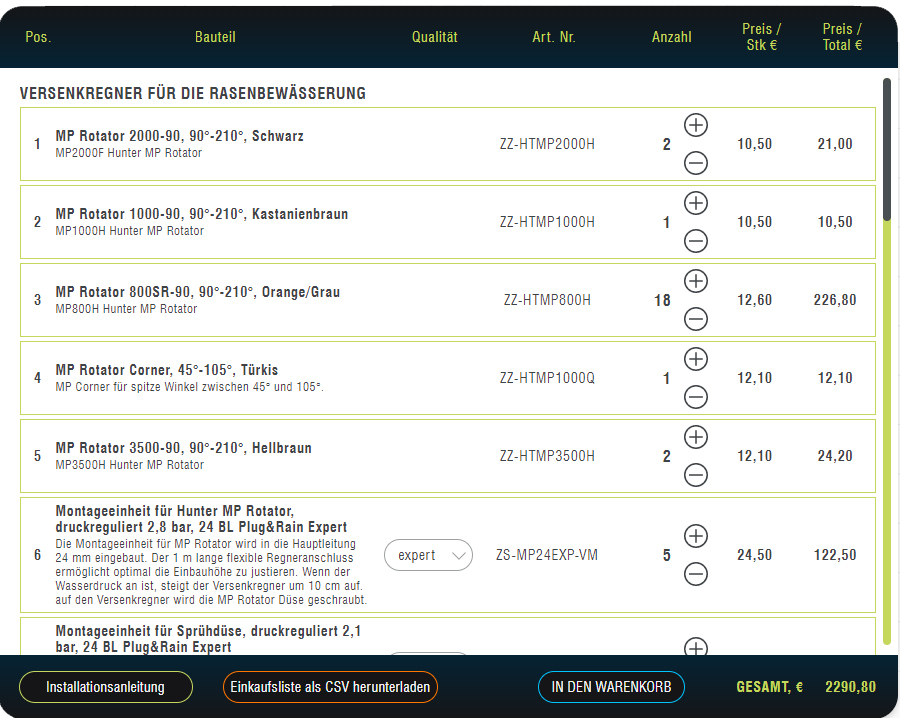Click the Anzahl column header
The height and width of the screenshot is (718, 901).
click(671, 37)
